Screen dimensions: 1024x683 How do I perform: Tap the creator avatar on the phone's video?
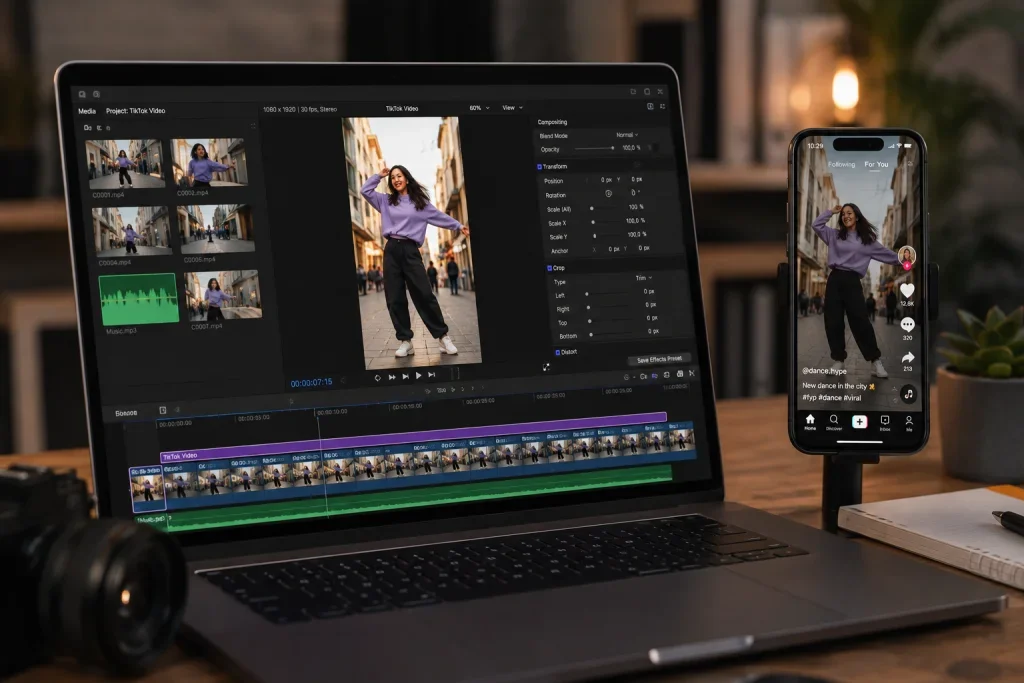(906, 255)
